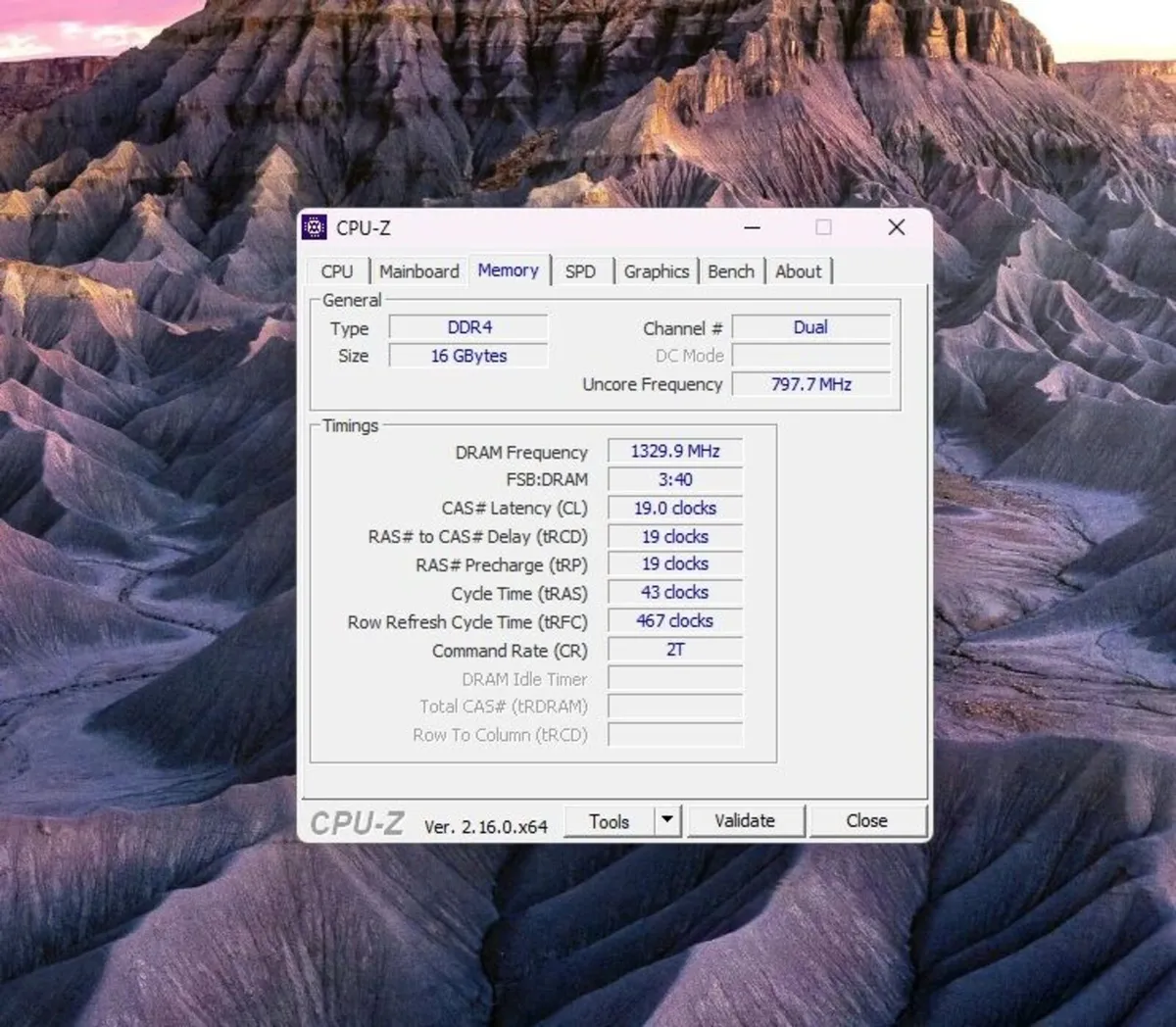Viewport: 1176px width, 1027px height.
Task: Click the RAS# Precharge (tRP) label
Action: tap(502, 565)
